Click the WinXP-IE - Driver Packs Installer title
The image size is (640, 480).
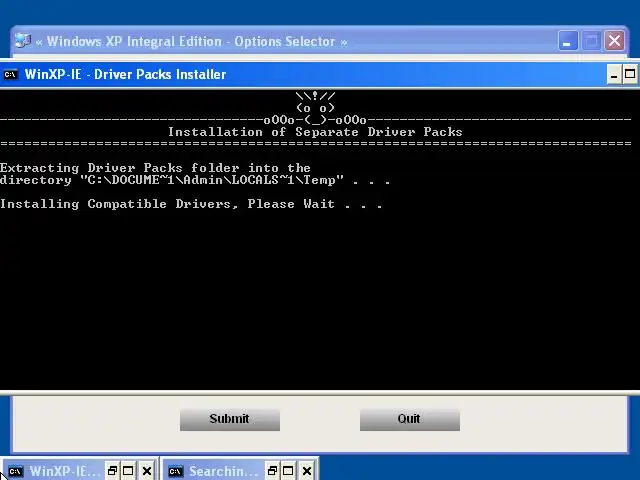coord(125,74)
